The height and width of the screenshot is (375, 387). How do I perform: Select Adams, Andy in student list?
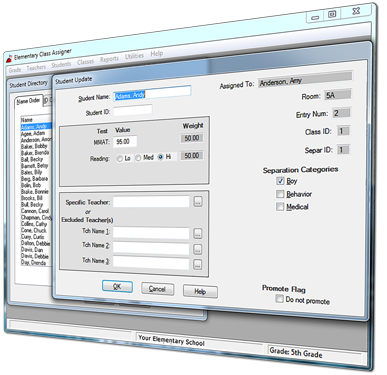(x=36, y=127)
